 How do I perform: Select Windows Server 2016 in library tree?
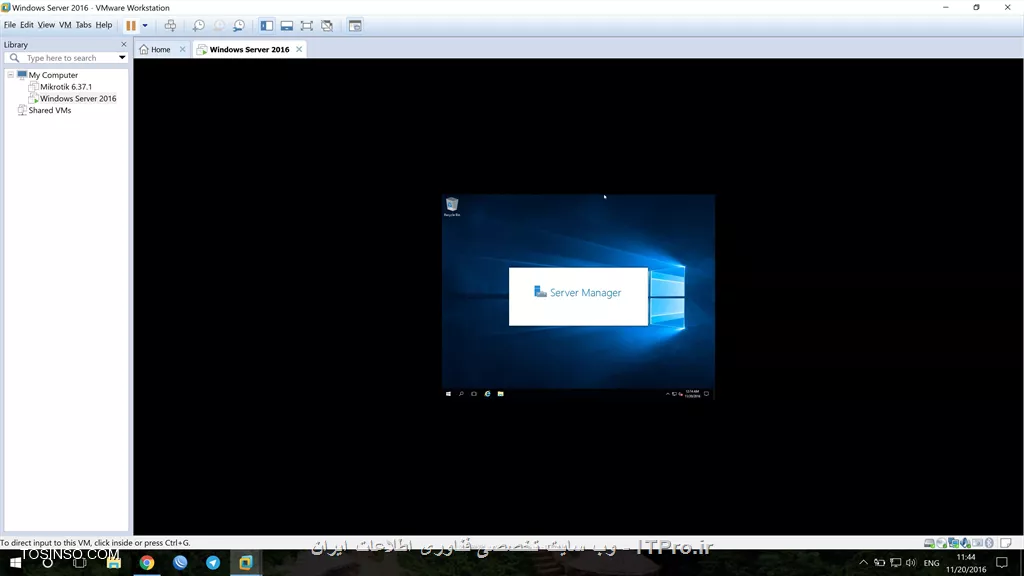[78, 99]
